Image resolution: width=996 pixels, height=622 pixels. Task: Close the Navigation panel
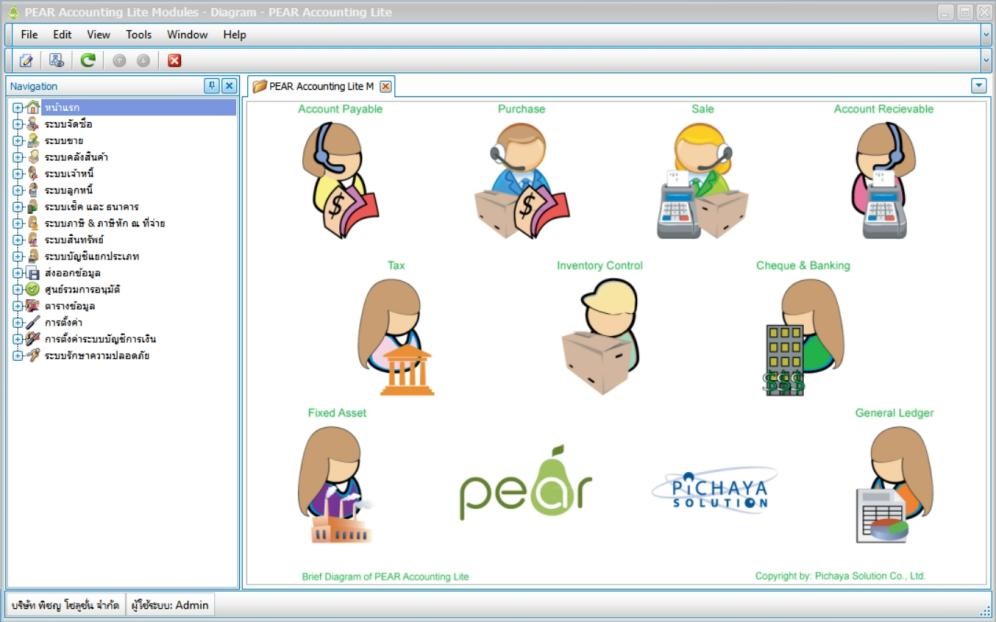[229, 86]
